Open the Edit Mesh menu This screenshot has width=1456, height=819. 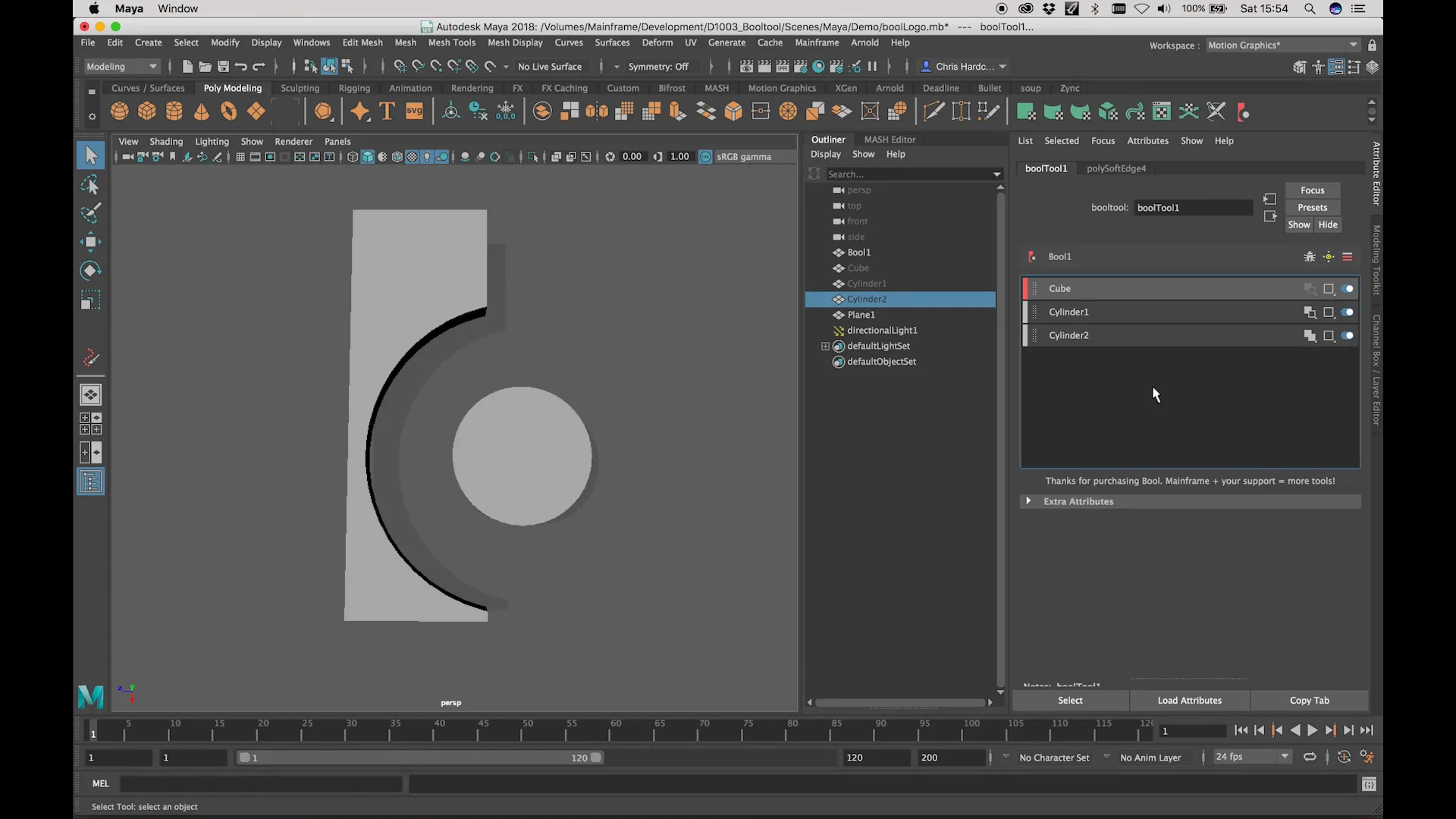362,42
